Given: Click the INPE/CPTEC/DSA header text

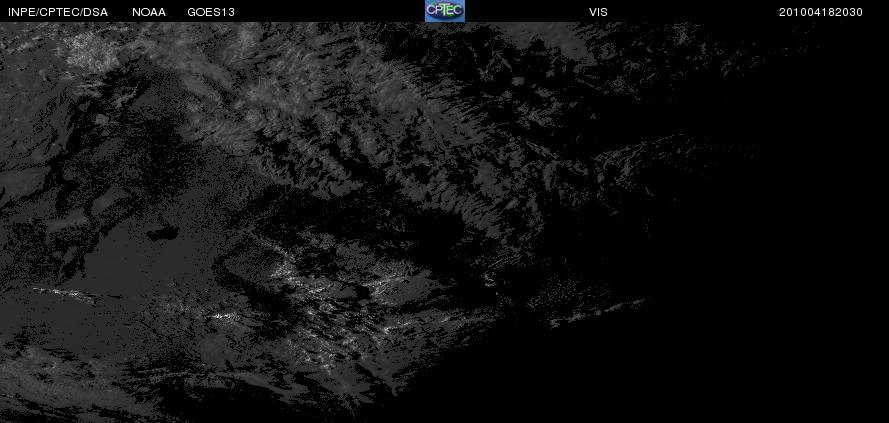Looking at the screenshot, I should (58, 12).
